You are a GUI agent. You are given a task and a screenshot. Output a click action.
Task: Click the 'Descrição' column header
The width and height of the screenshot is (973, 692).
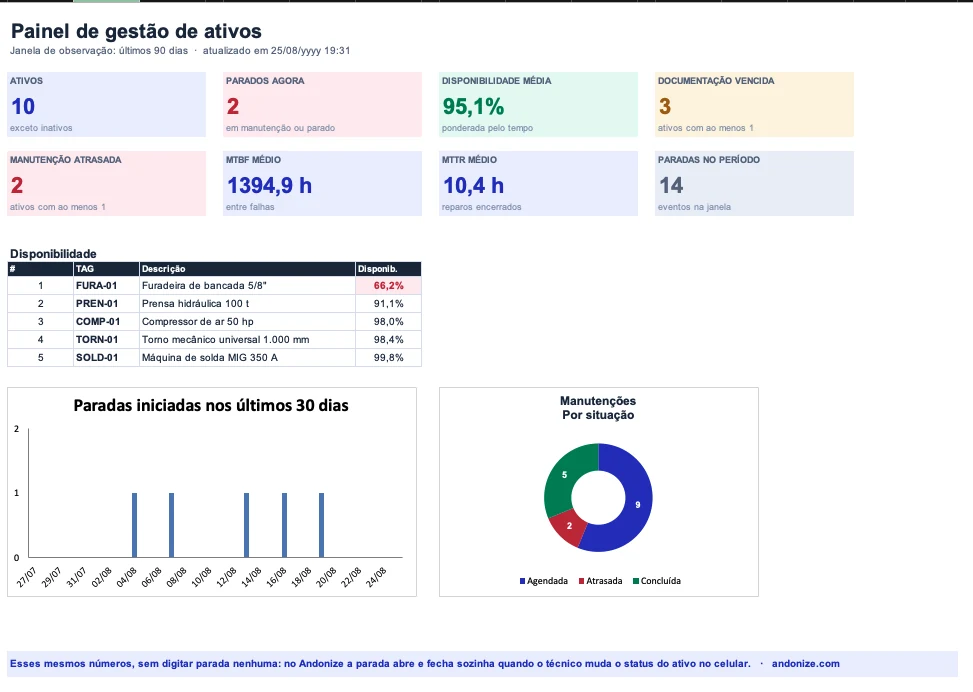[247, 269]
